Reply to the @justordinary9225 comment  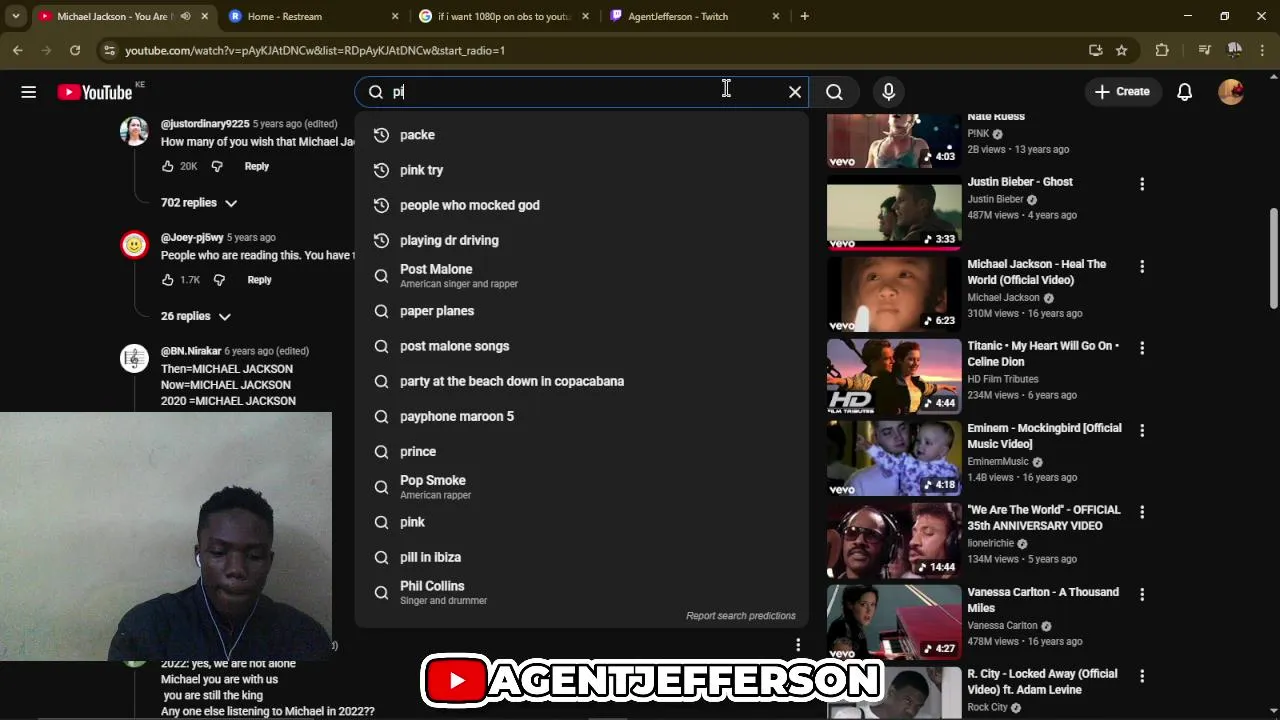coord(257,166)
